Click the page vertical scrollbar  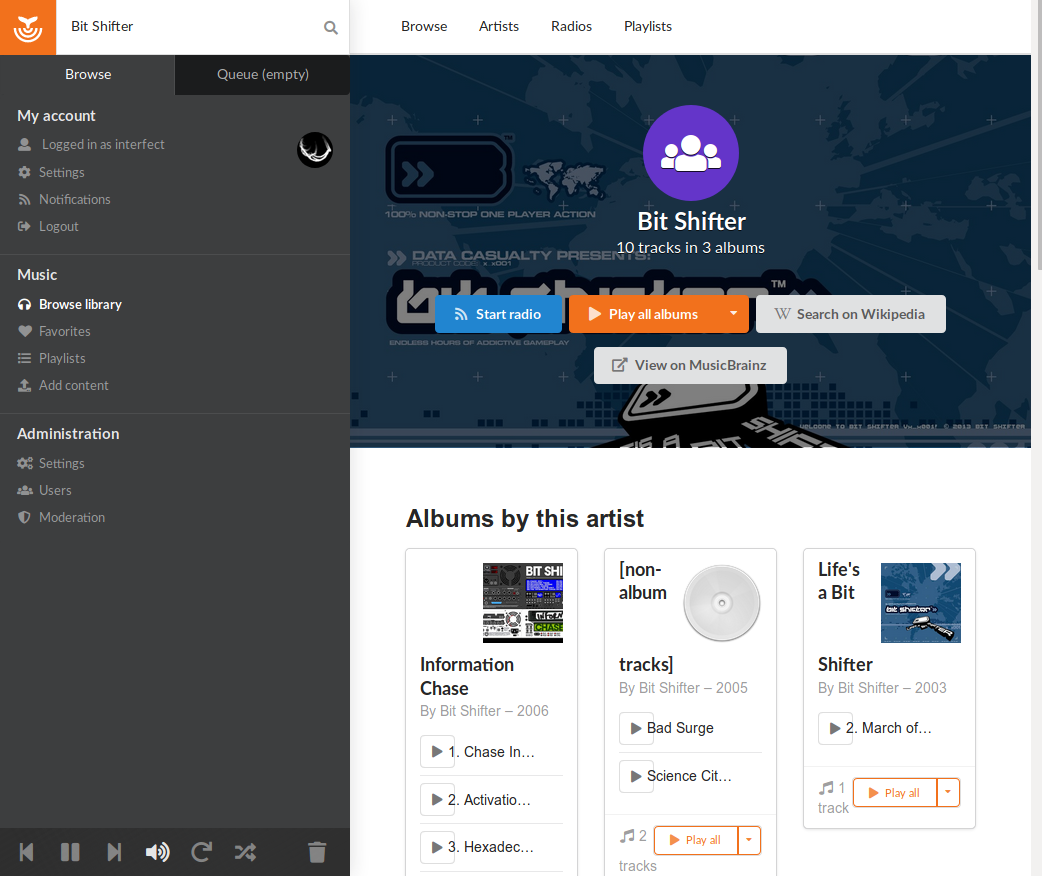[1039, 133]
